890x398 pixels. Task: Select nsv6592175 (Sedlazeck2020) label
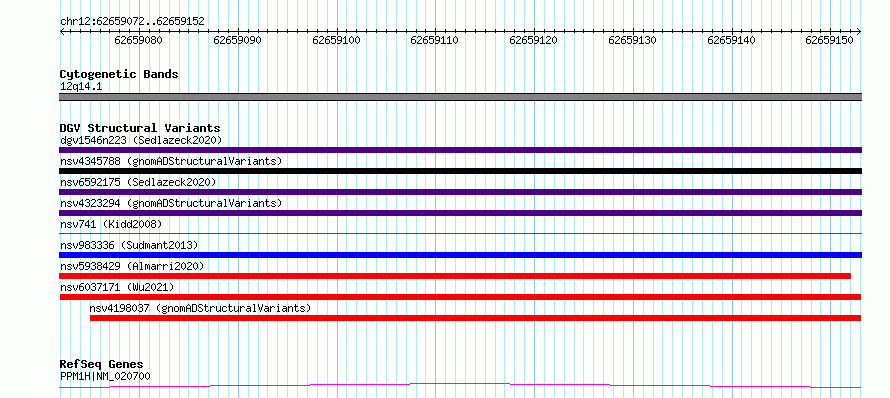click(138, 182)
